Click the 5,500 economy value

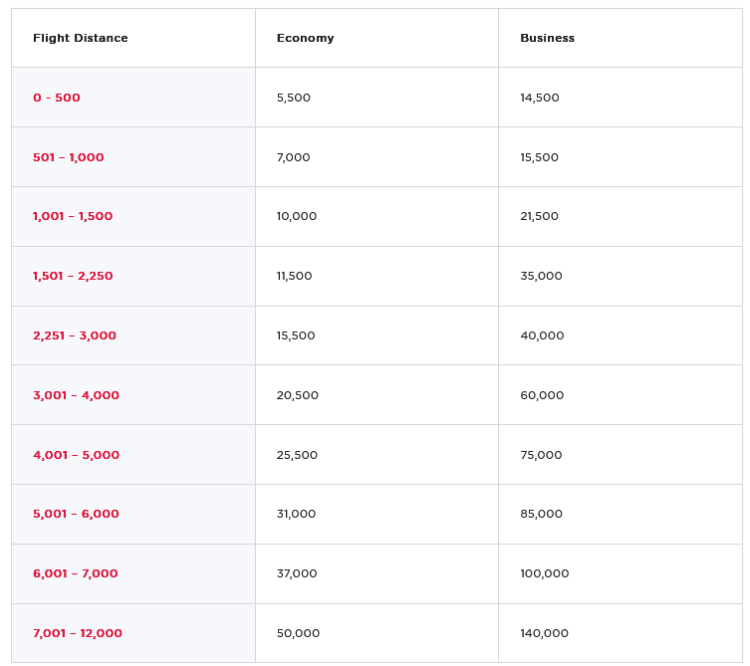tap(293, 98)
